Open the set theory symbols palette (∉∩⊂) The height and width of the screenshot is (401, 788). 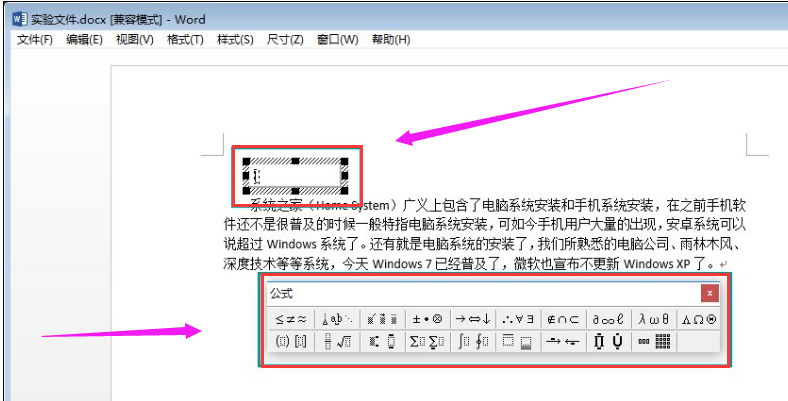coord(565,320)
